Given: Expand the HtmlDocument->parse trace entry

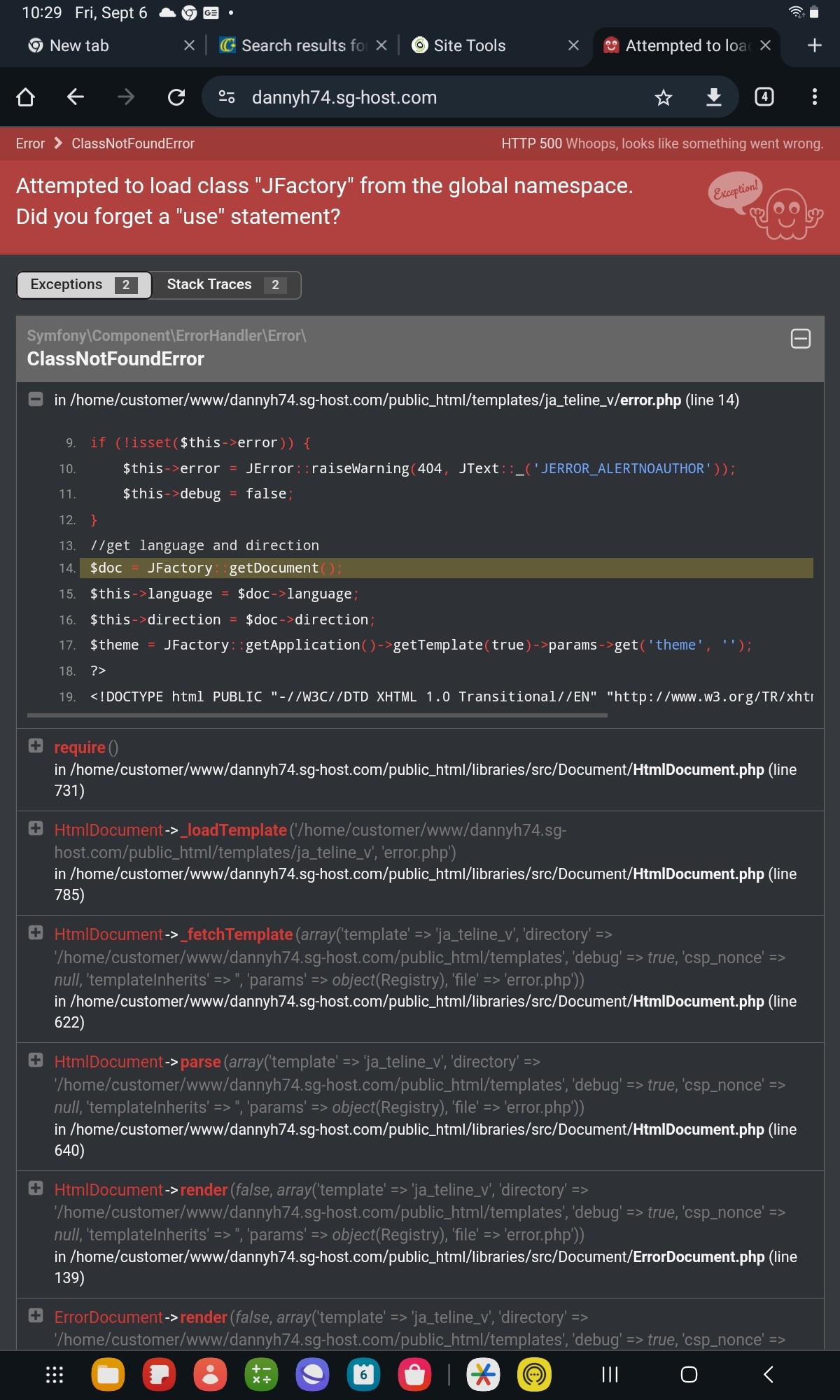Looking at the screenshot, I should point(36,1060).
